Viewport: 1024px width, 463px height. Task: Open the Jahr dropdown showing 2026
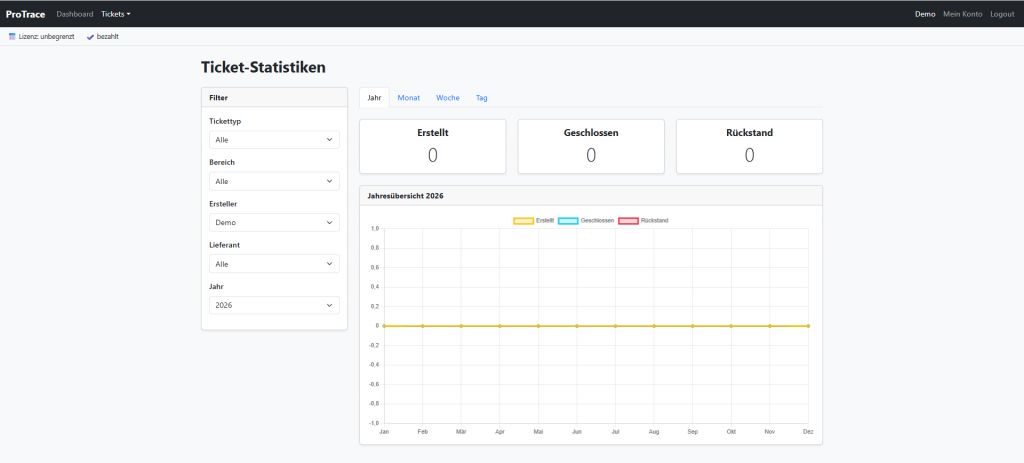point(274,305)
